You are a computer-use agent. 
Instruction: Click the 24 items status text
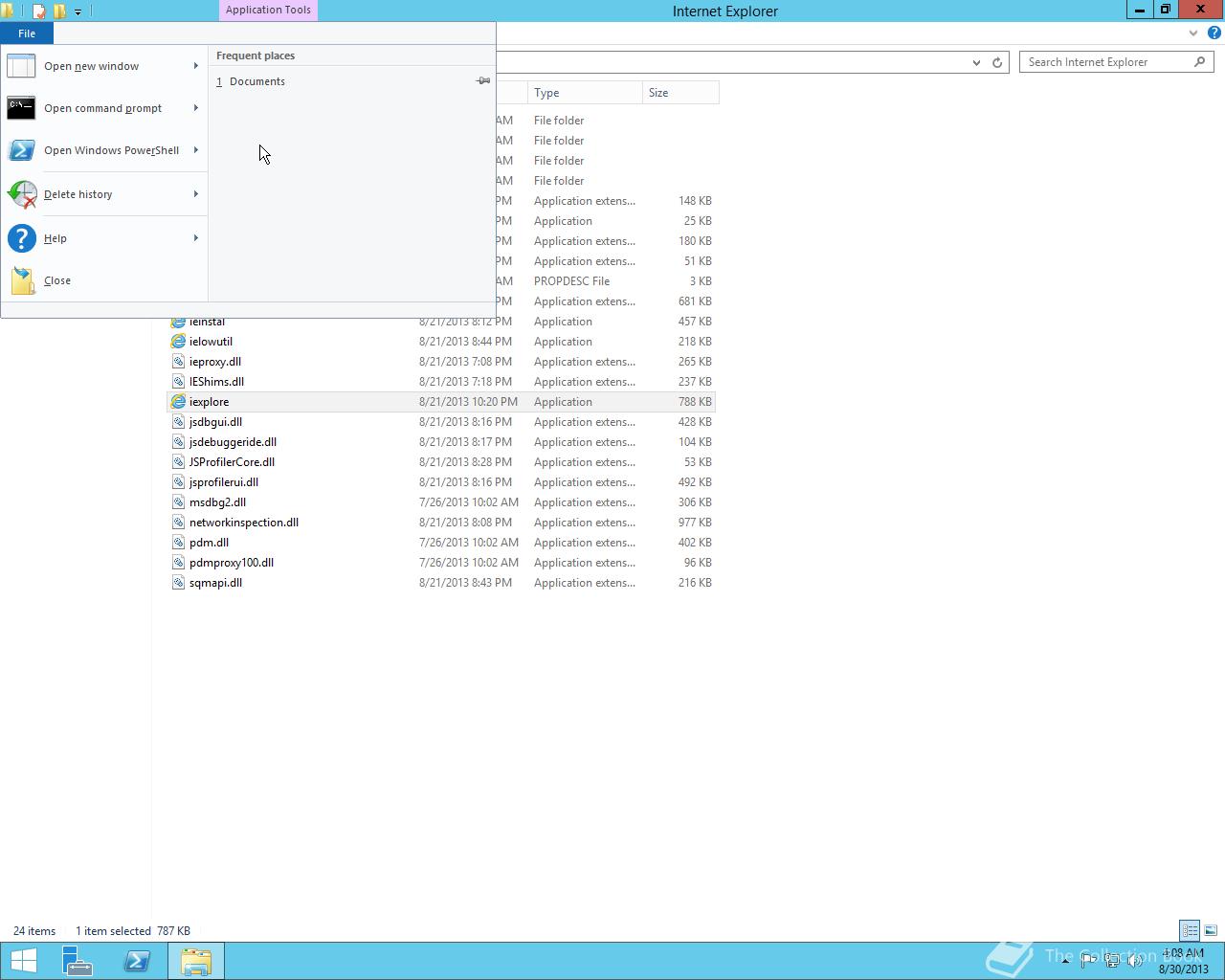click(x=34, y=931)
